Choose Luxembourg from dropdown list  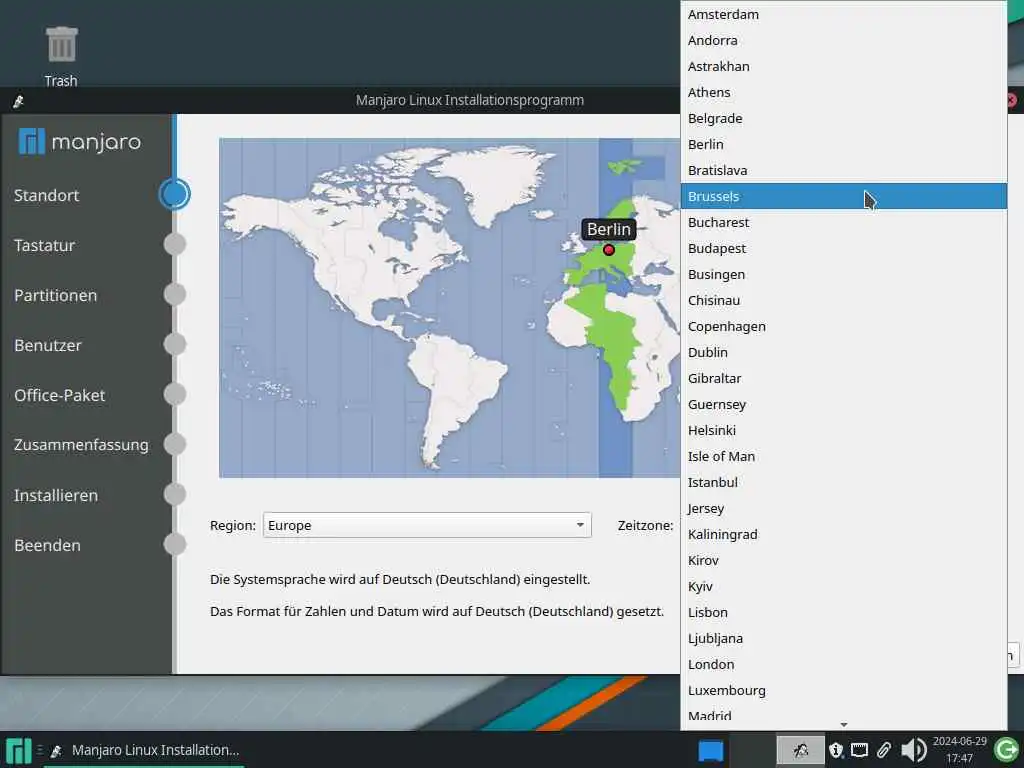(844, 690)
